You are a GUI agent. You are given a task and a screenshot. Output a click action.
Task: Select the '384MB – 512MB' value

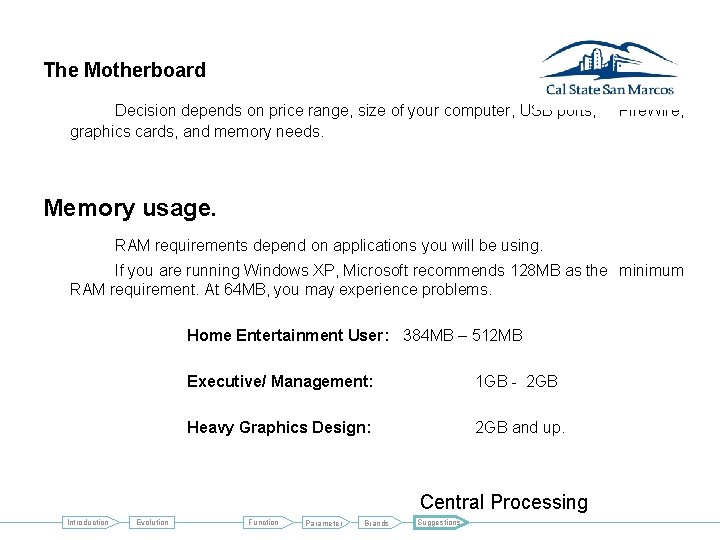[462, 335]
